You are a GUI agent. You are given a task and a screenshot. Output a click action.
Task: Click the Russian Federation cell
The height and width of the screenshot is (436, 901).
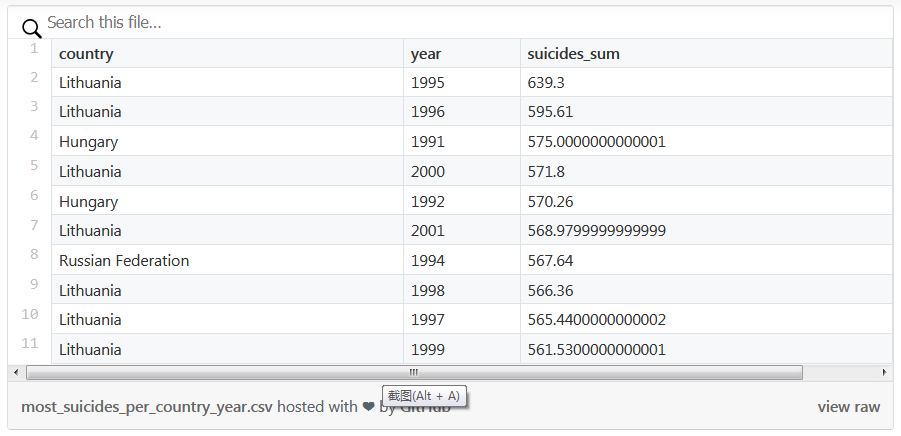[124, 261]
